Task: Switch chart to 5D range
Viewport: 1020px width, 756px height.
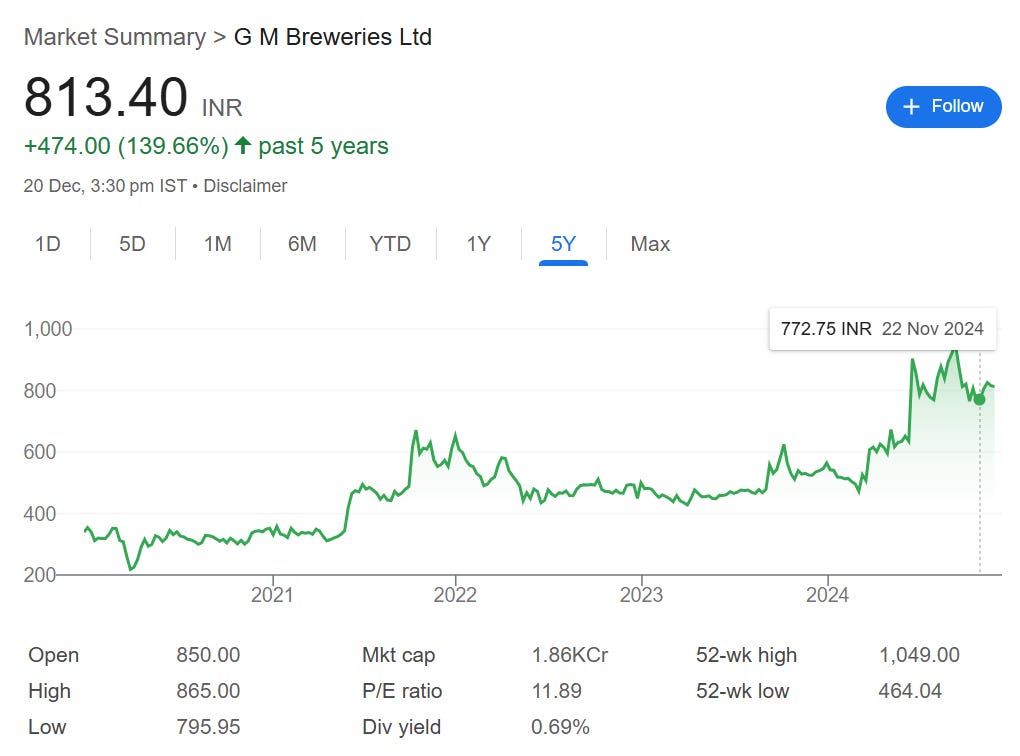Action: [x=132, y=244]
